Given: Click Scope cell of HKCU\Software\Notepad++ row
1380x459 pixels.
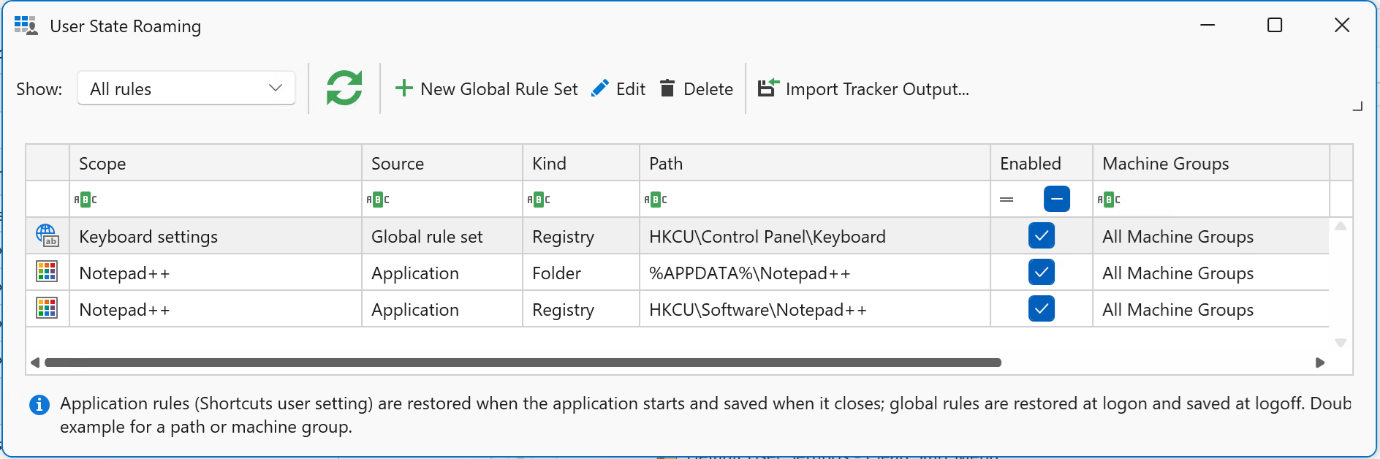Looking at the screenshot, I should [215, 309].
